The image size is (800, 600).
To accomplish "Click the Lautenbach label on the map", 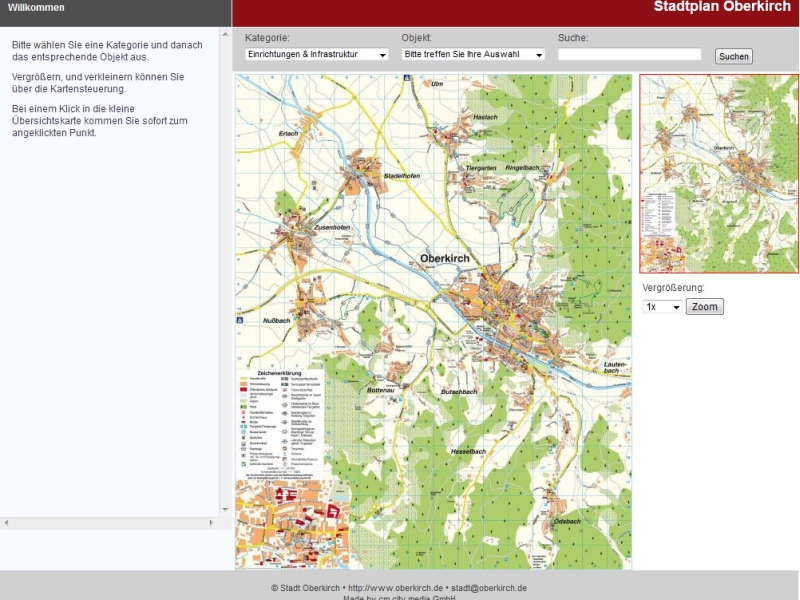I will click(614, 367).
